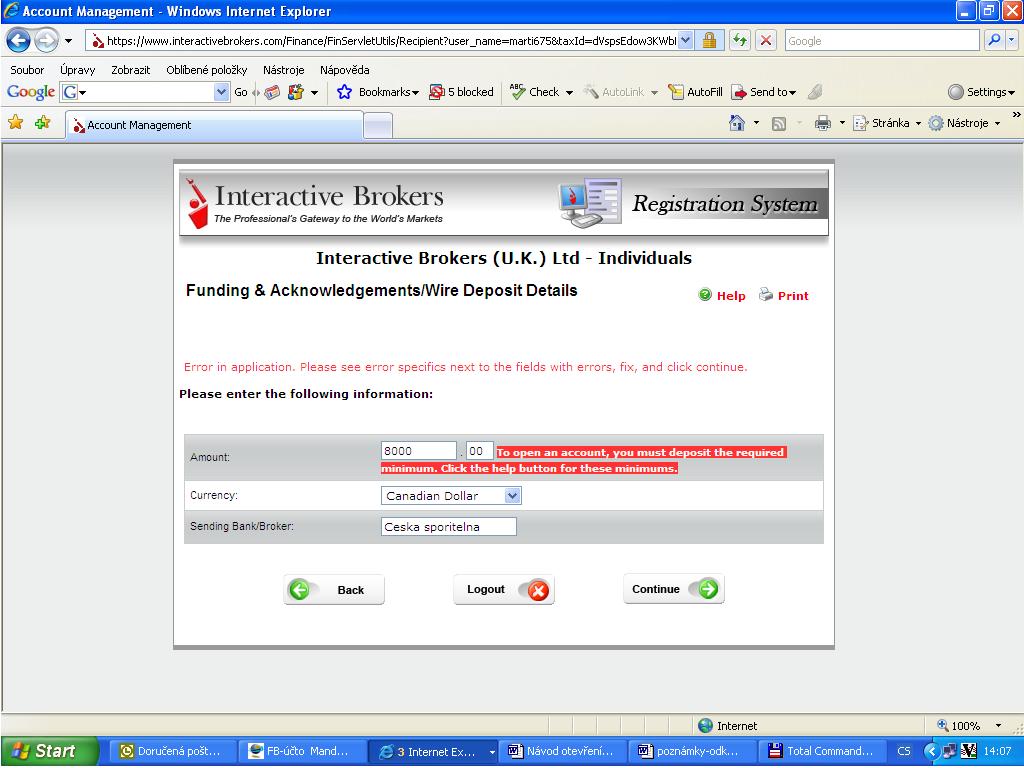Open the Nápověda menu

(x=344, y=70)
